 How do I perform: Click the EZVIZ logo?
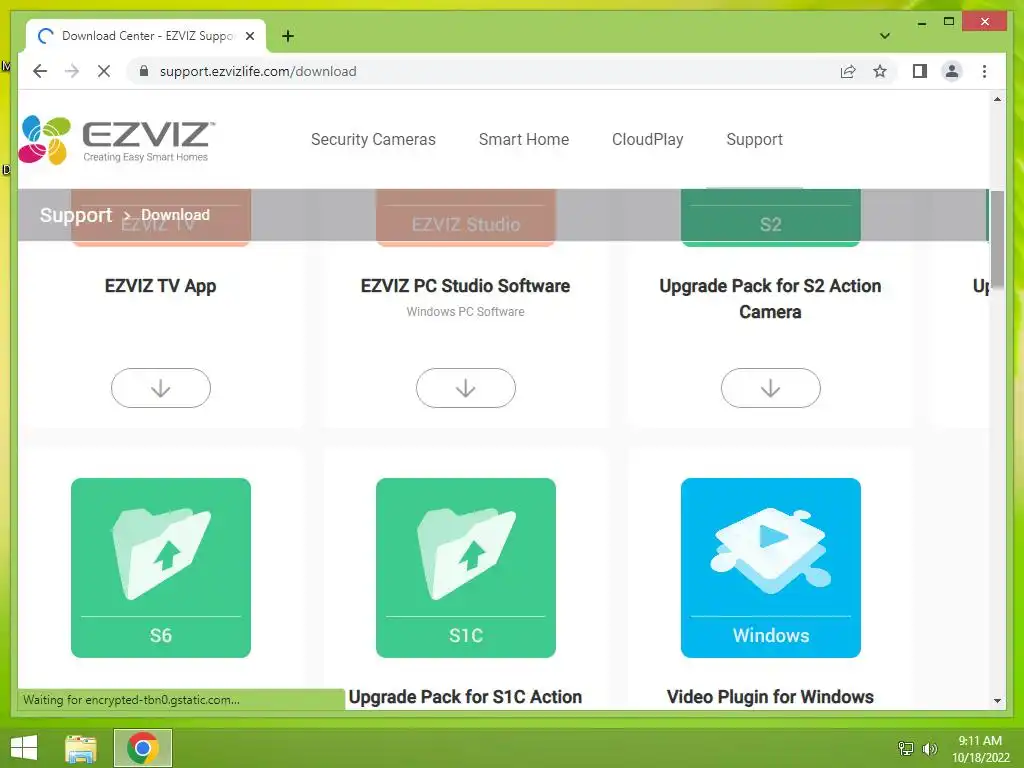pos(116,140)
